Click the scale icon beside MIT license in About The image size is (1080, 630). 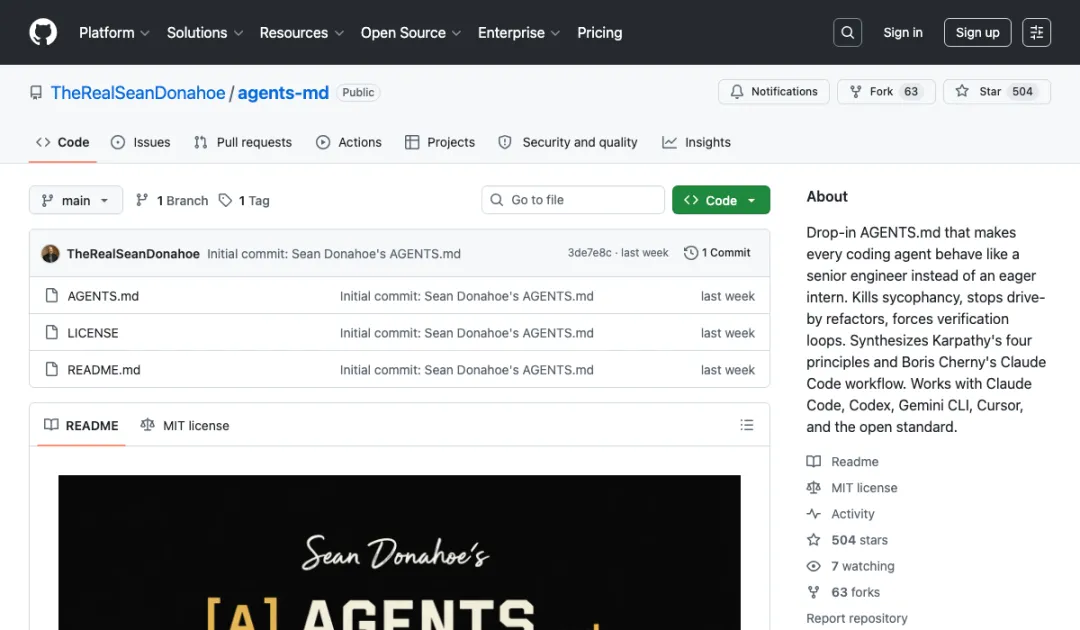[813, 487]
